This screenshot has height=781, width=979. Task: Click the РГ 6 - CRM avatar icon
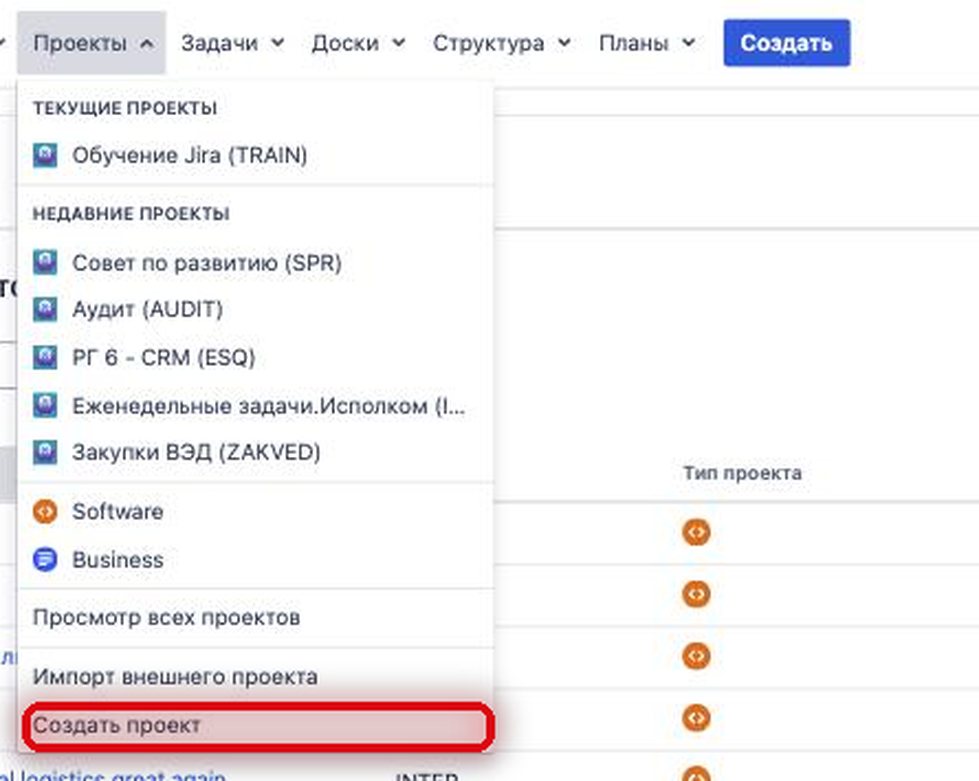45,357
